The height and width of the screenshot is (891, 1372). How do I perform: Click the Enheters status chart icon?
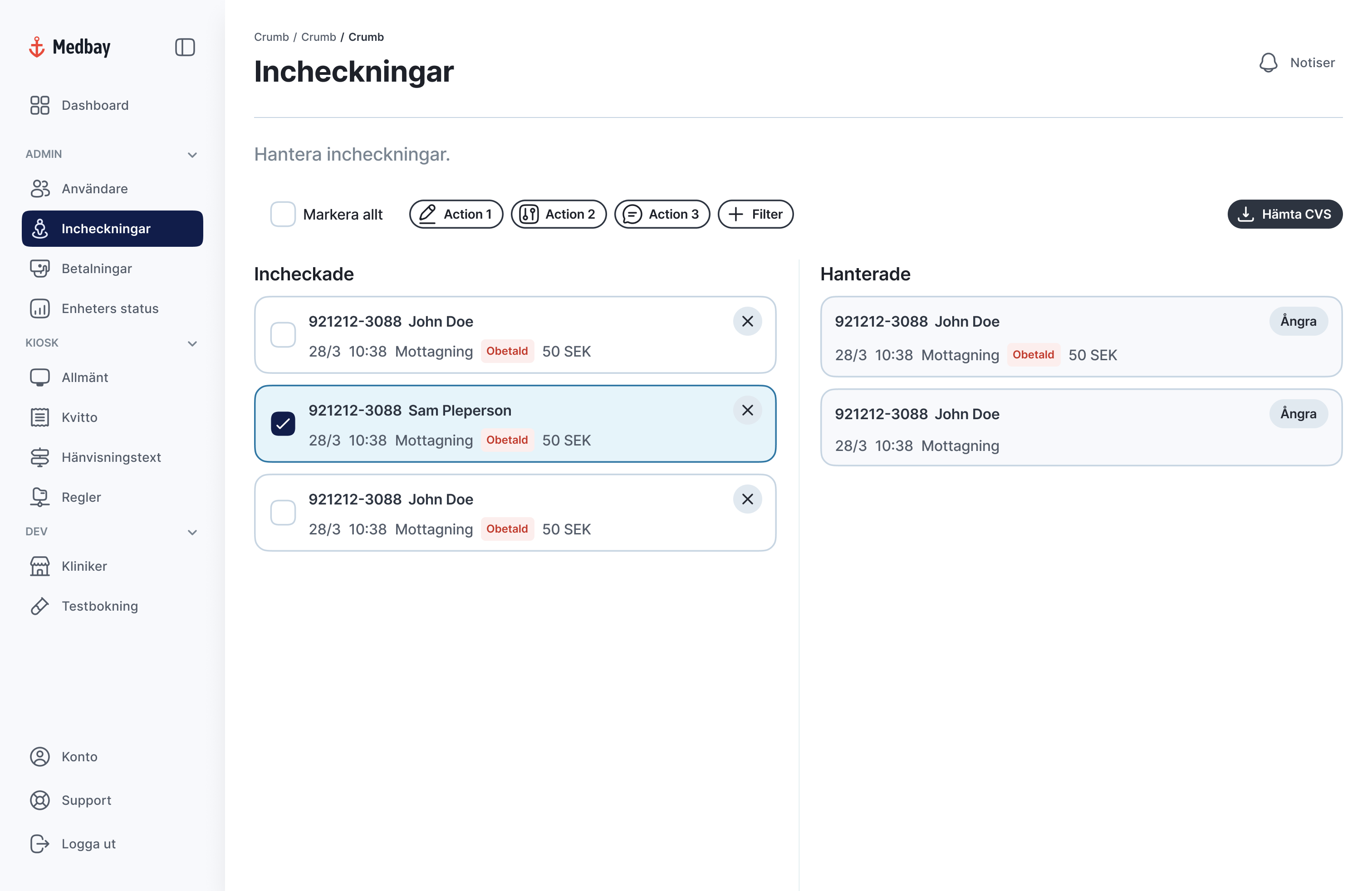pyautogui.click(x=40, y=308)
